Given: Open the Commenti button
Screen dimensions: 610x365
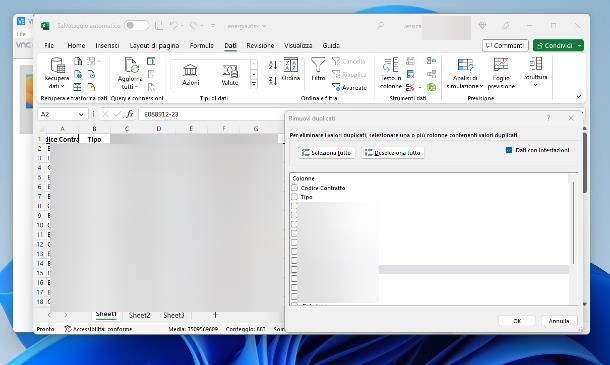Looking at the screenshot, I should point(505,46).
